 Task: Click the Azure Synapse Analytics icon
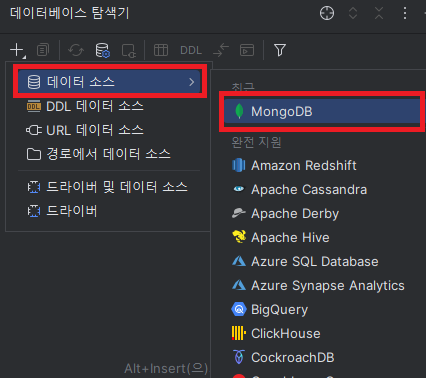point(239,285)
